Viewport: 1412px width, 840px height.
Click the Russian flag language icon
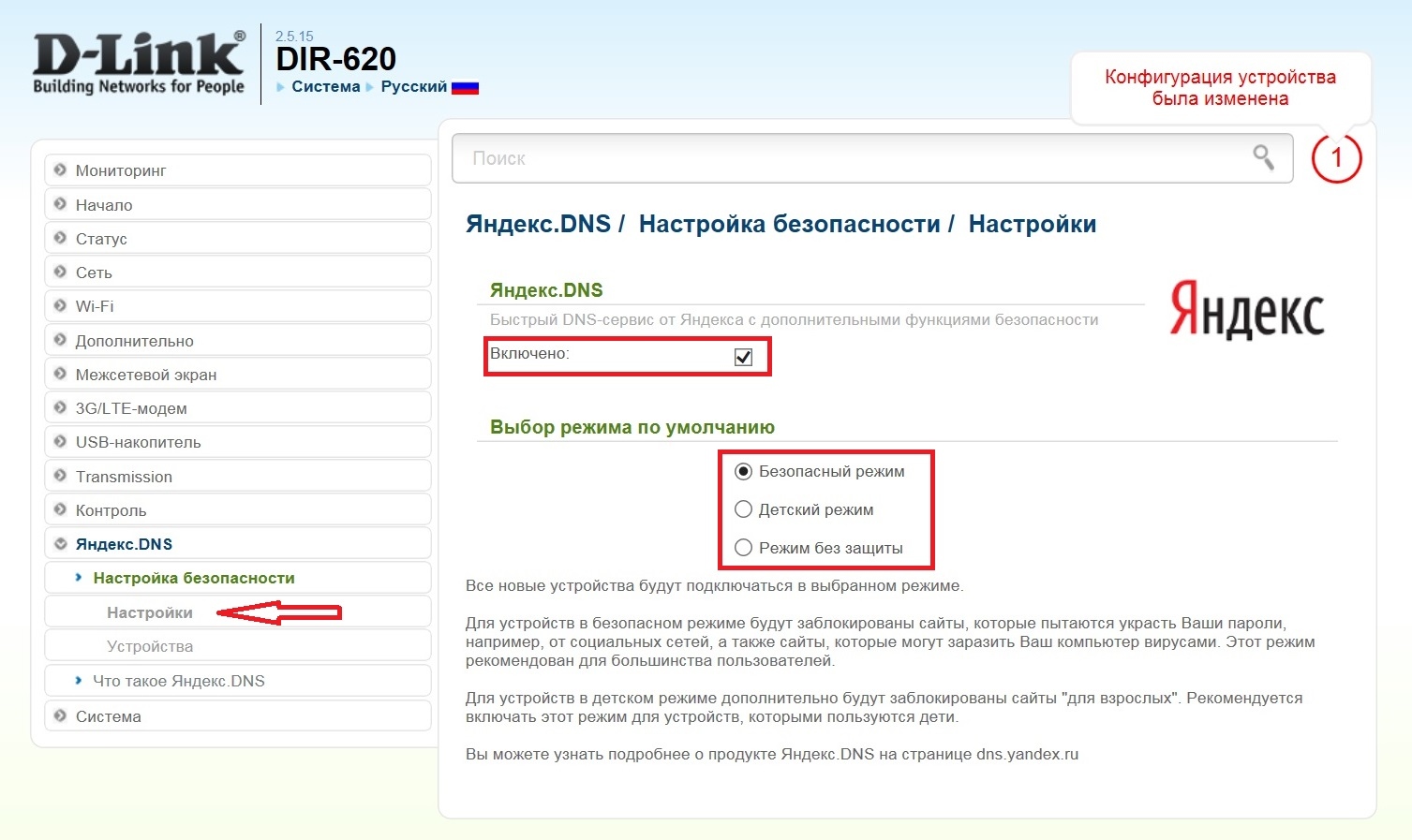[465, 87]
